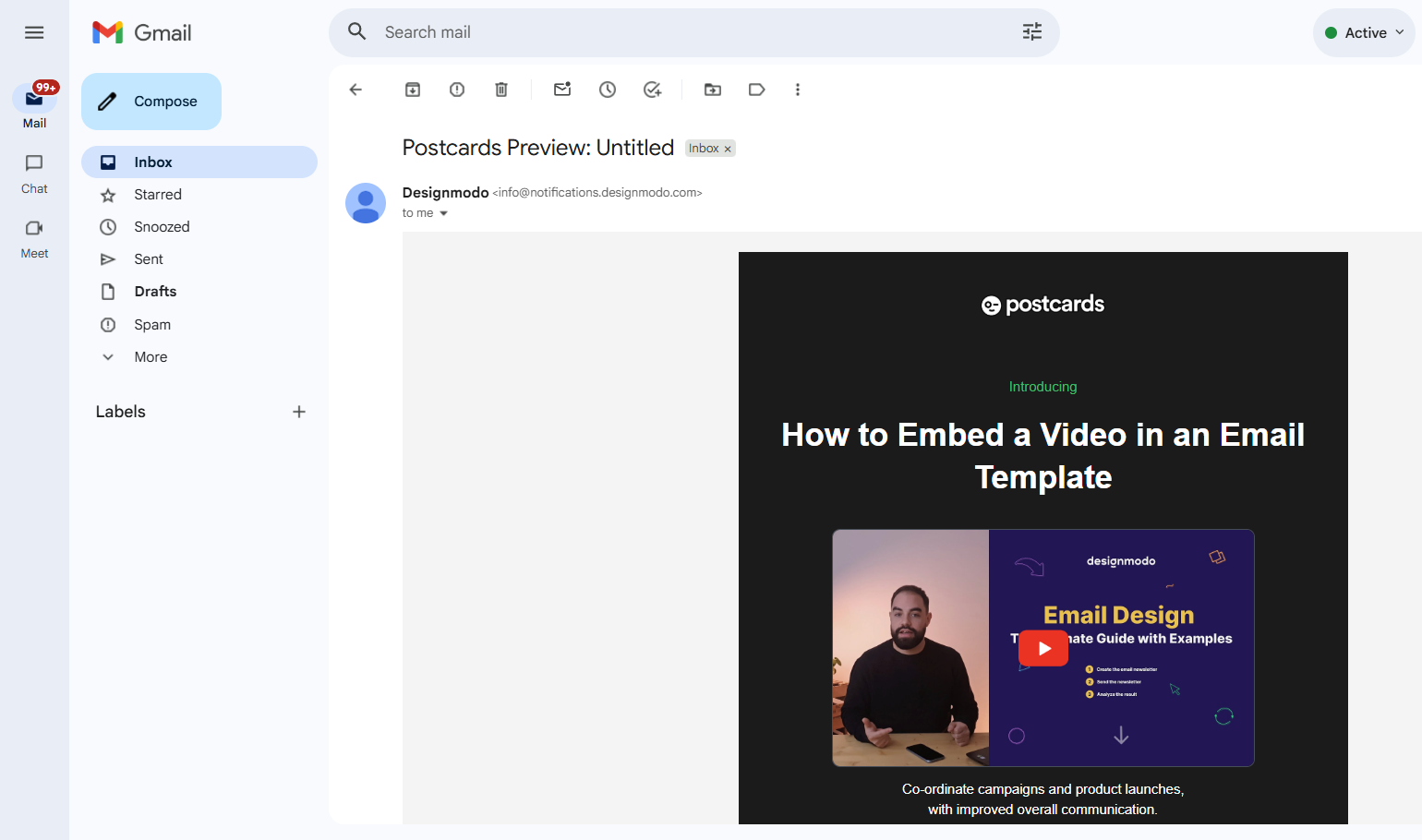Open the Active status dropdown

tap(1364, 32)
